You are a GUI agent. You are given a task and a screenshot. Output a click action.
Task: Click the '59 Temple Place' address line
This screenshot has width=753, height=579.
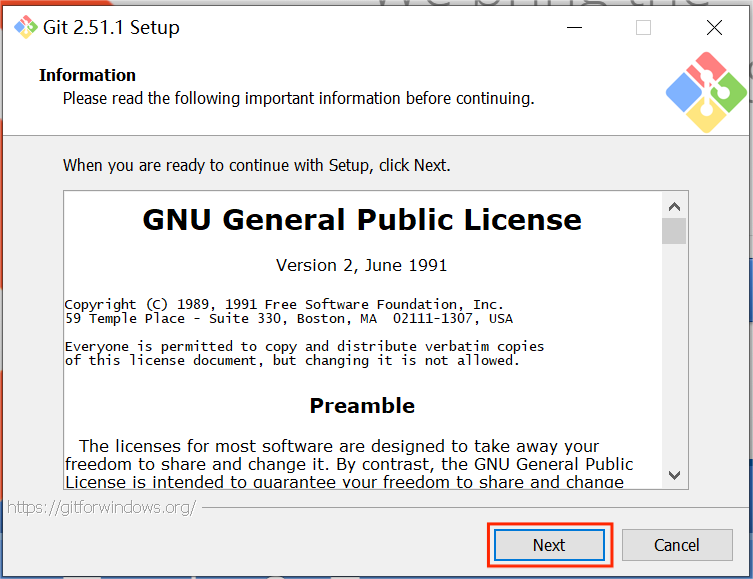(289, 318)
